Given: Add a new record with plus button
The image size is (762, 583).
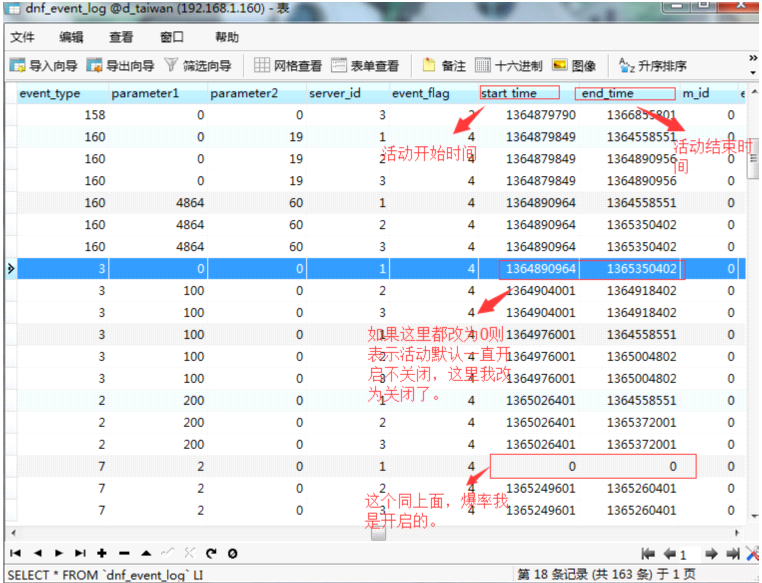Looking at the screenshot, I should (101, 553).
